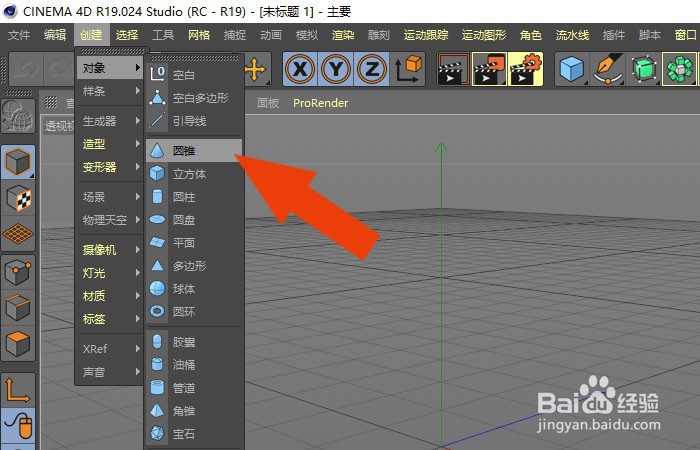The image size is (700, 450).
Task: Choose 空白多边形 empty polygon entry
Action: click(194, 98)
